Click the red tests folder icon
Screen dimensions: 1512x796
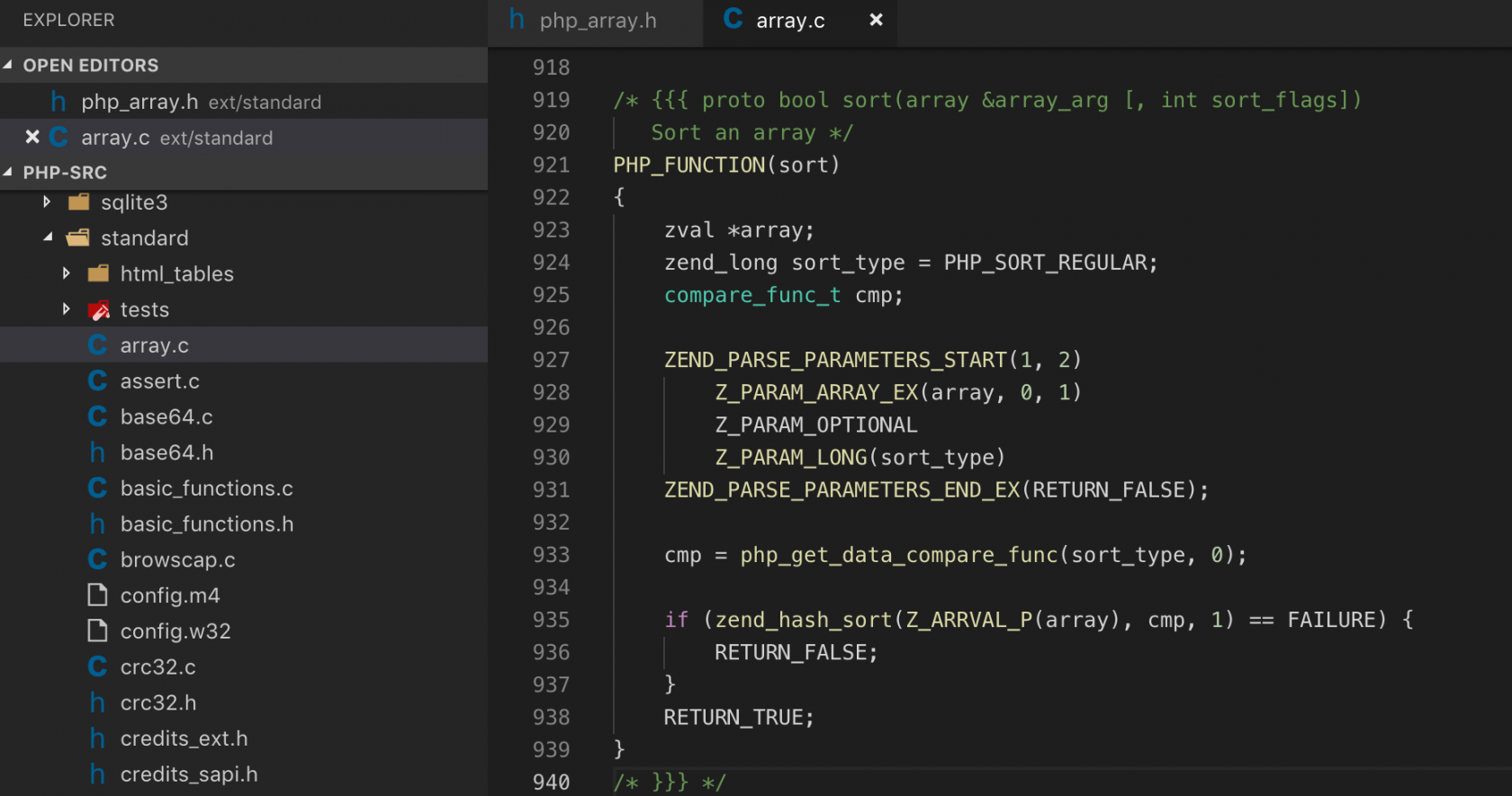point(98,310)
